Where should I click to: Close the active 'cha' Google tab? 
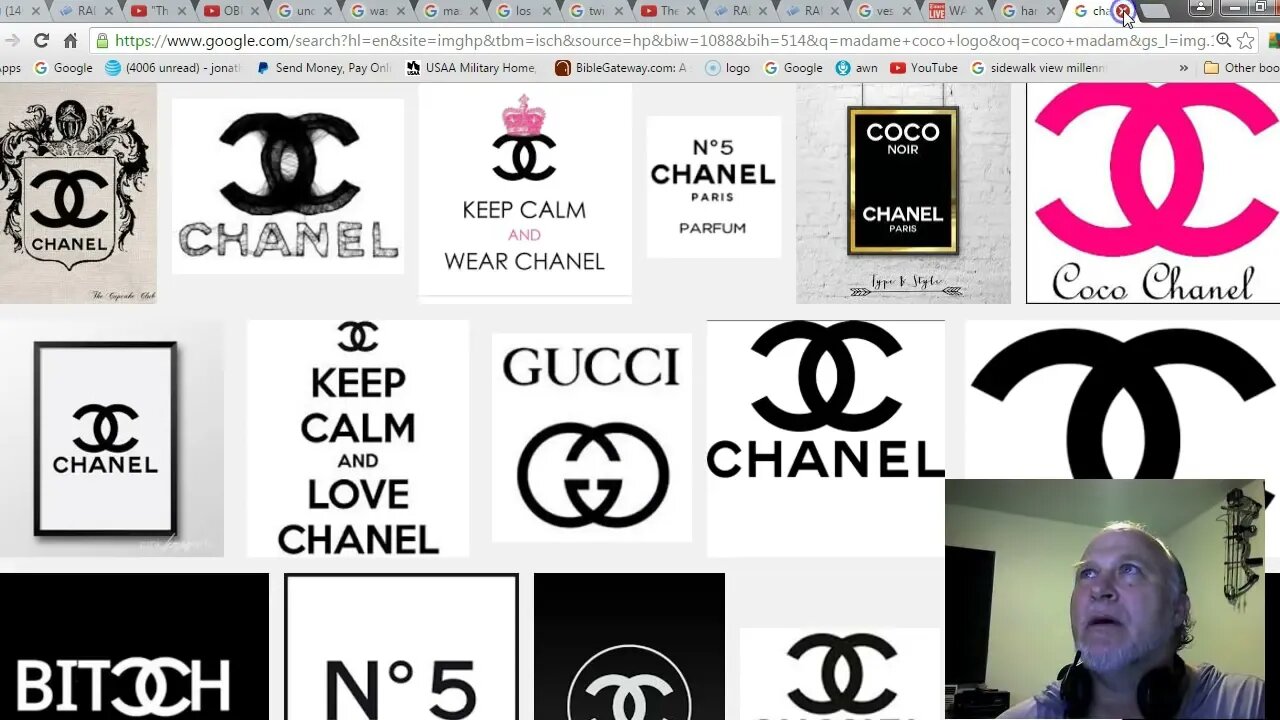coord(1123,11)
